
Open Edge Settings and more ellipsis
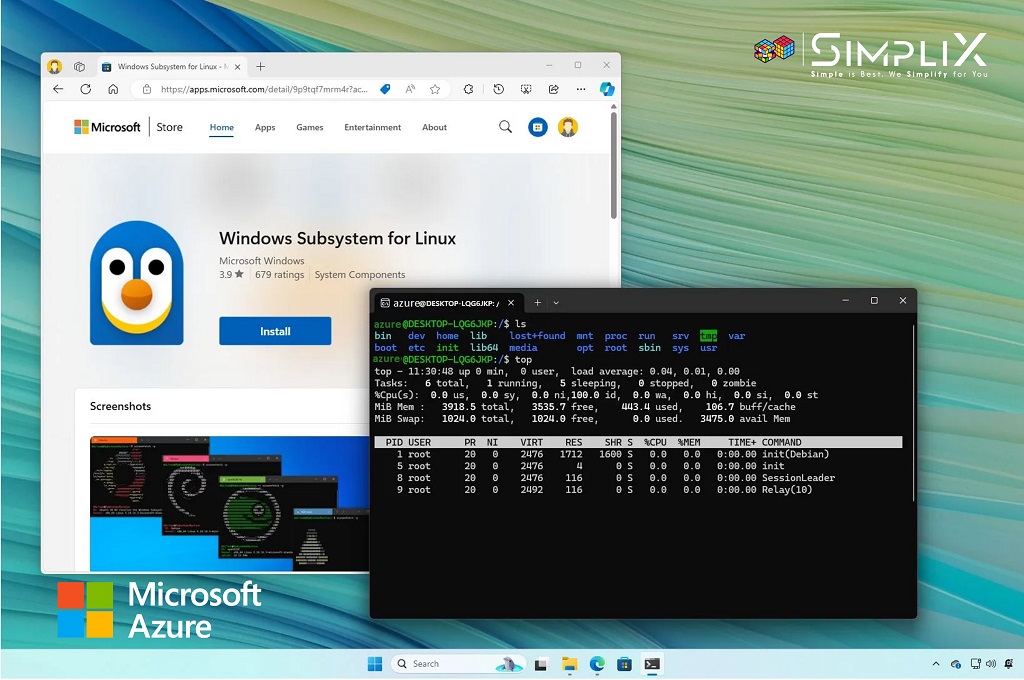click(x=581, y=89)
